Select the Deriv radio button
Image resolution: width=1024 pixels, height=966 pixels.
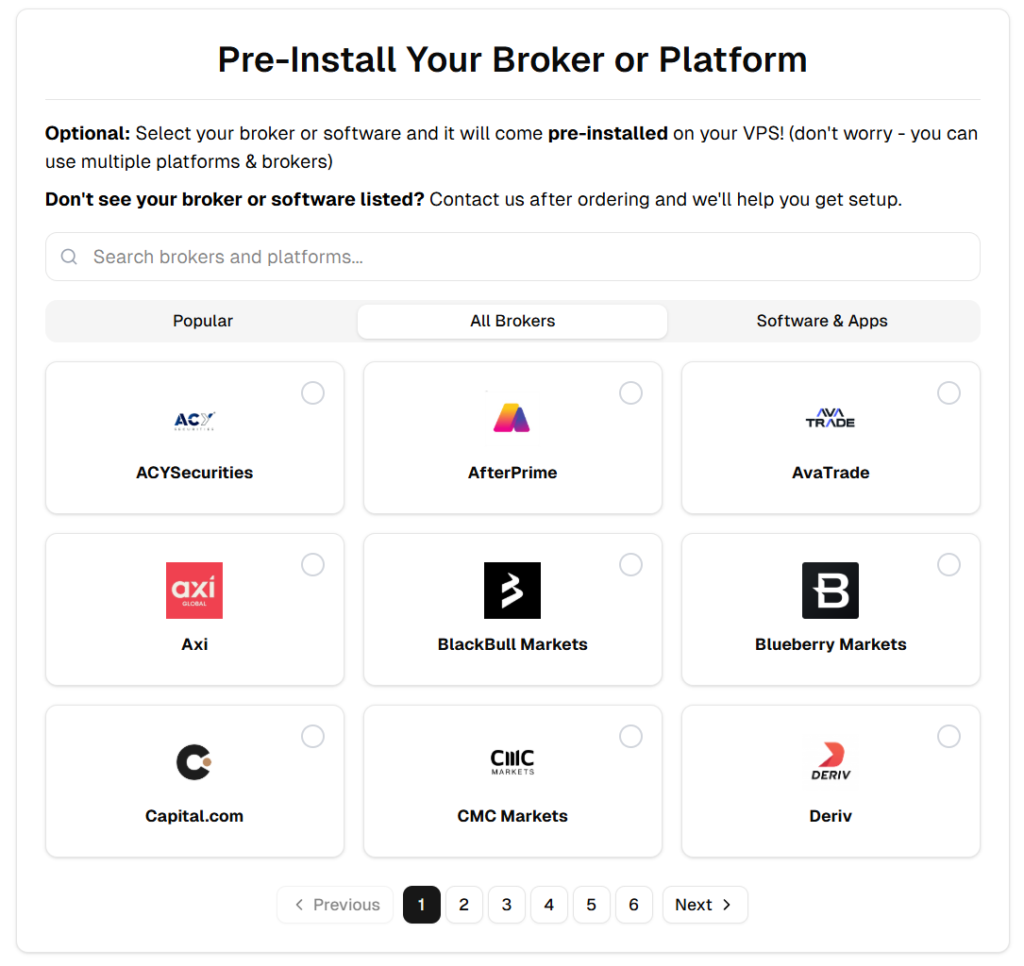(949, 737)
